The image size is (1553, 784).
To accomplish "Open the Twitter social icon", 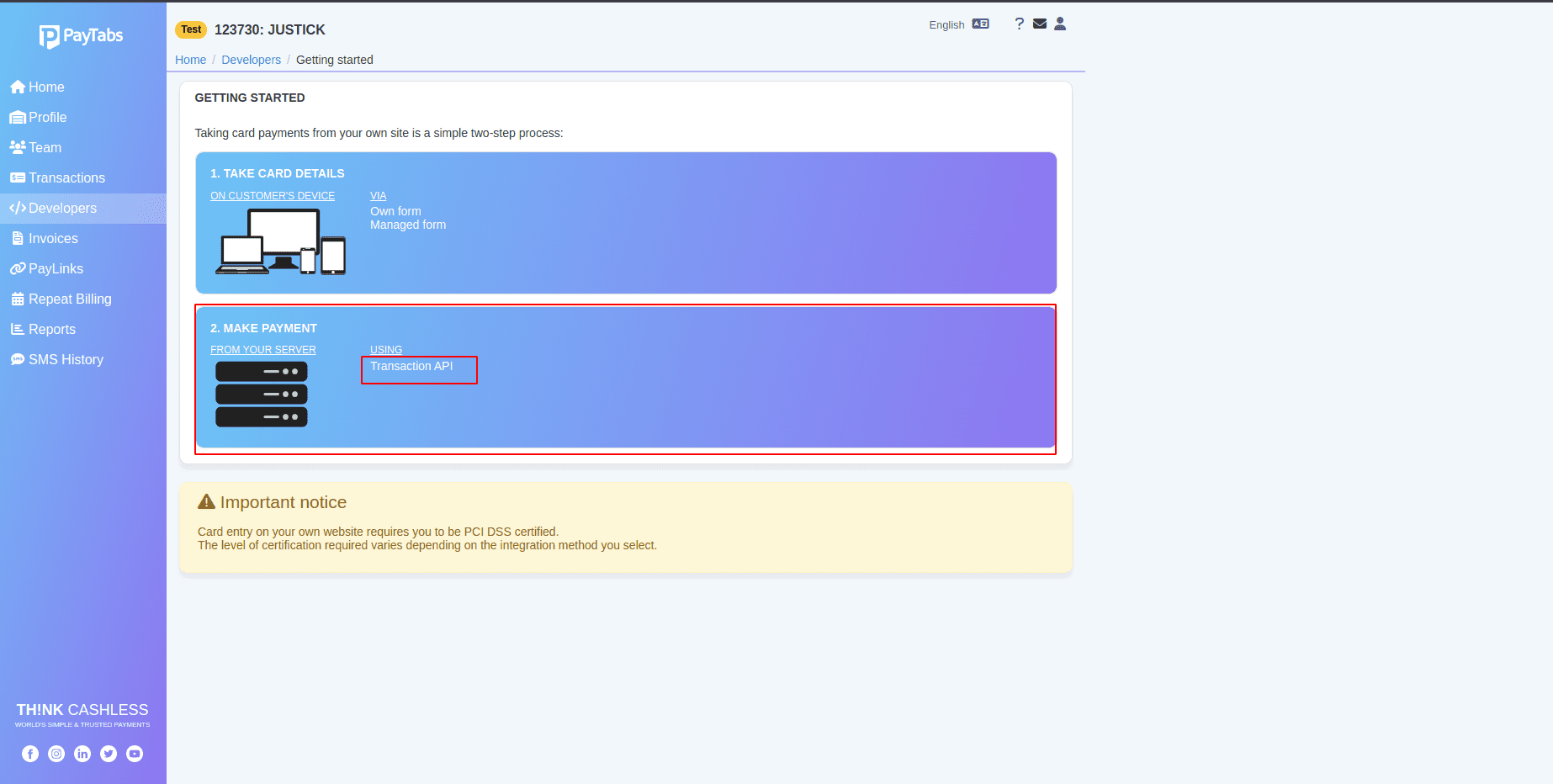I will coord(109,754).
